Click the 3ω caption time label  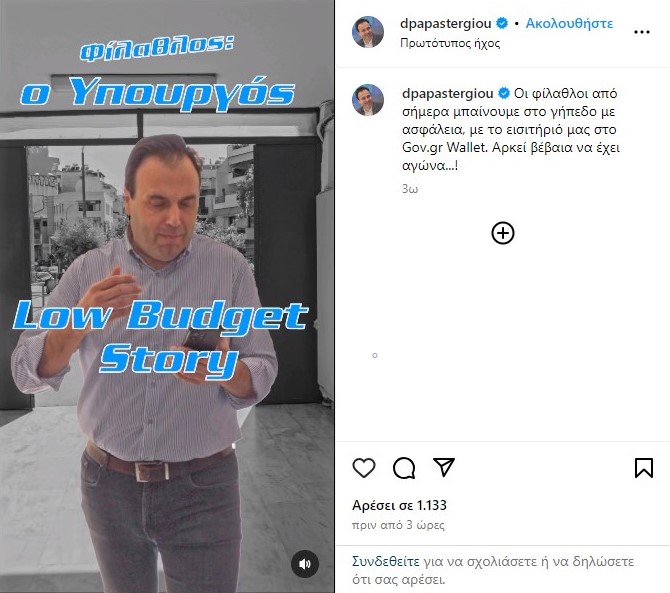click(410, 189)
